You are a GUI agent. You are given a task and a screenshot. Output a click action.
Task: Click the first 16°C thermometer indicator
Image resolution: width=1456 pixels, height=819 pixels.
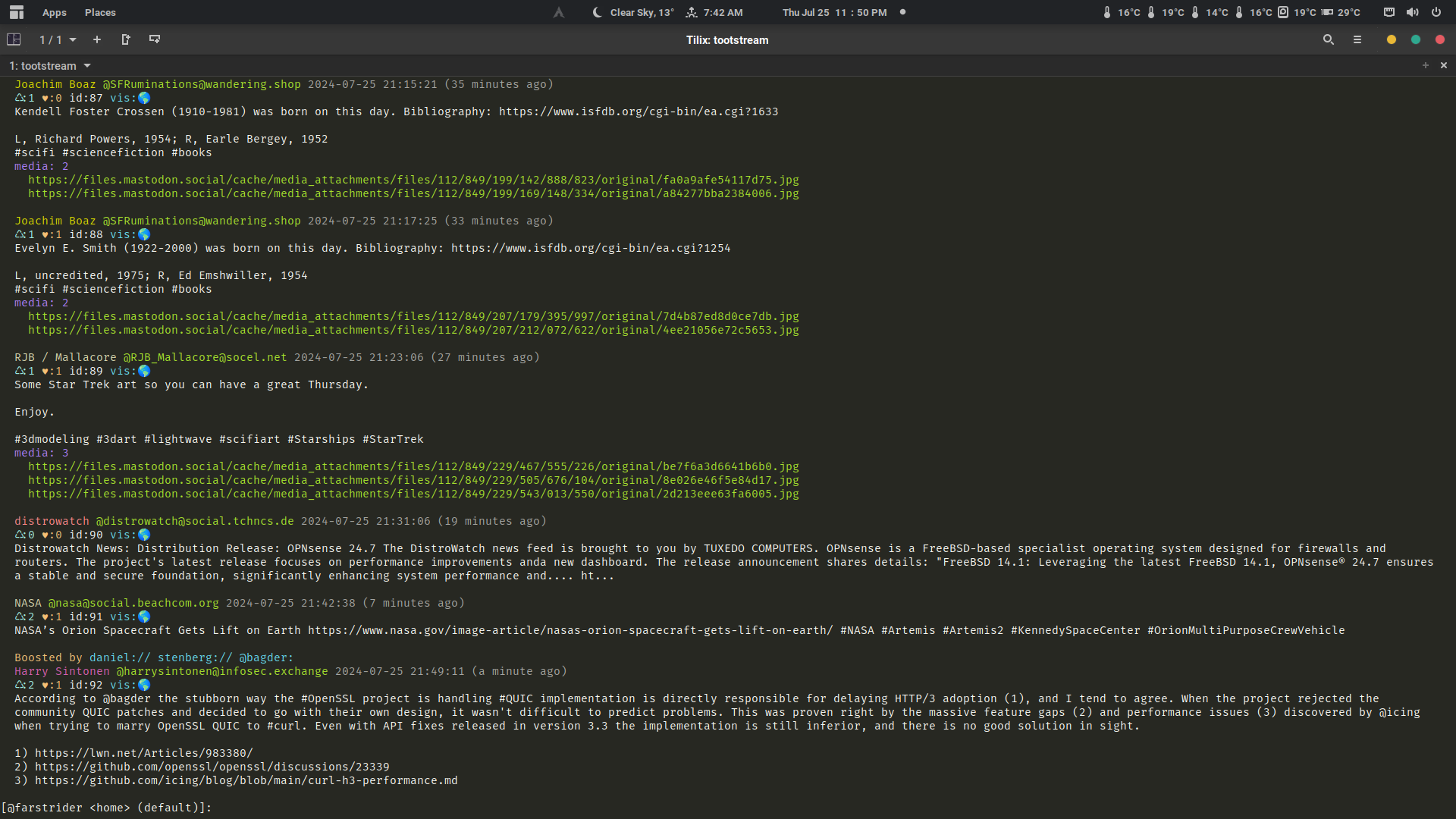[1121, 12]
